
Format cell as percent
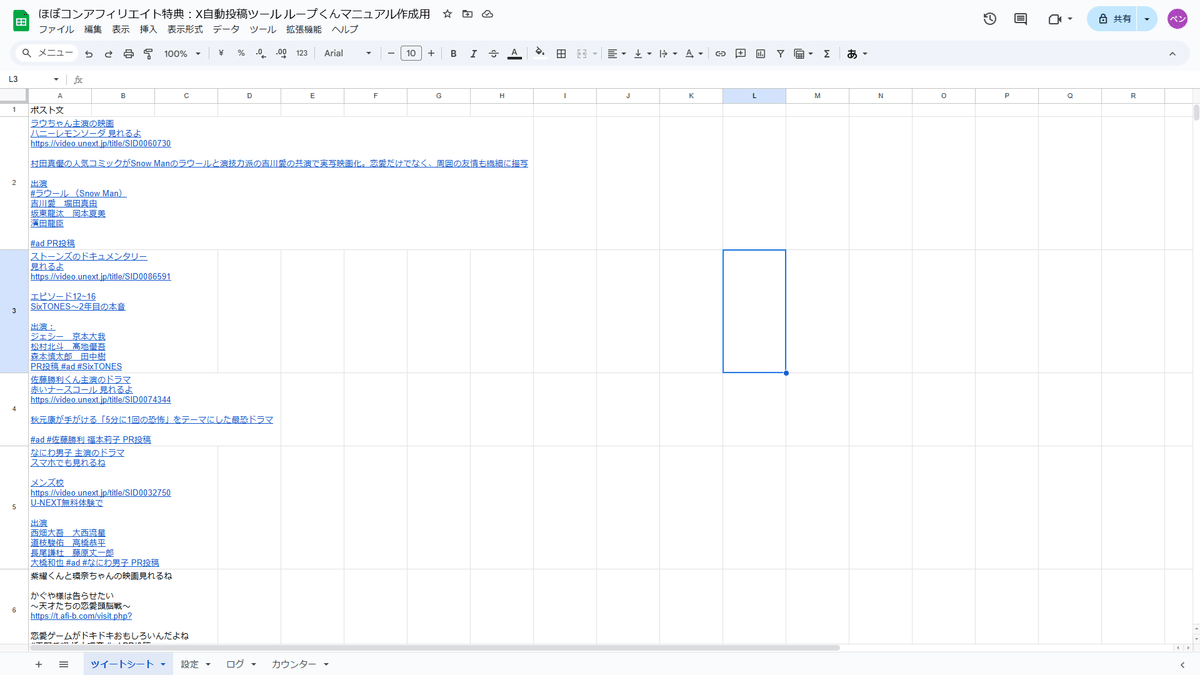point(241,54)
